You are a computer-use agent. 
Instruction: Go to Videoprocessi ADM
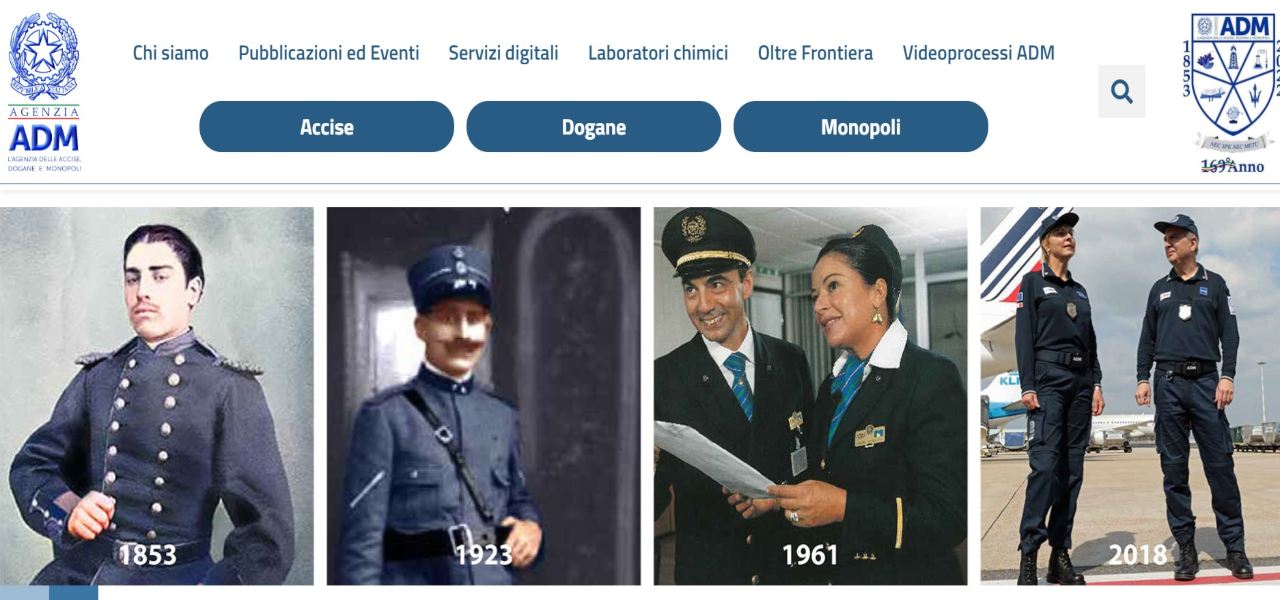978,53
